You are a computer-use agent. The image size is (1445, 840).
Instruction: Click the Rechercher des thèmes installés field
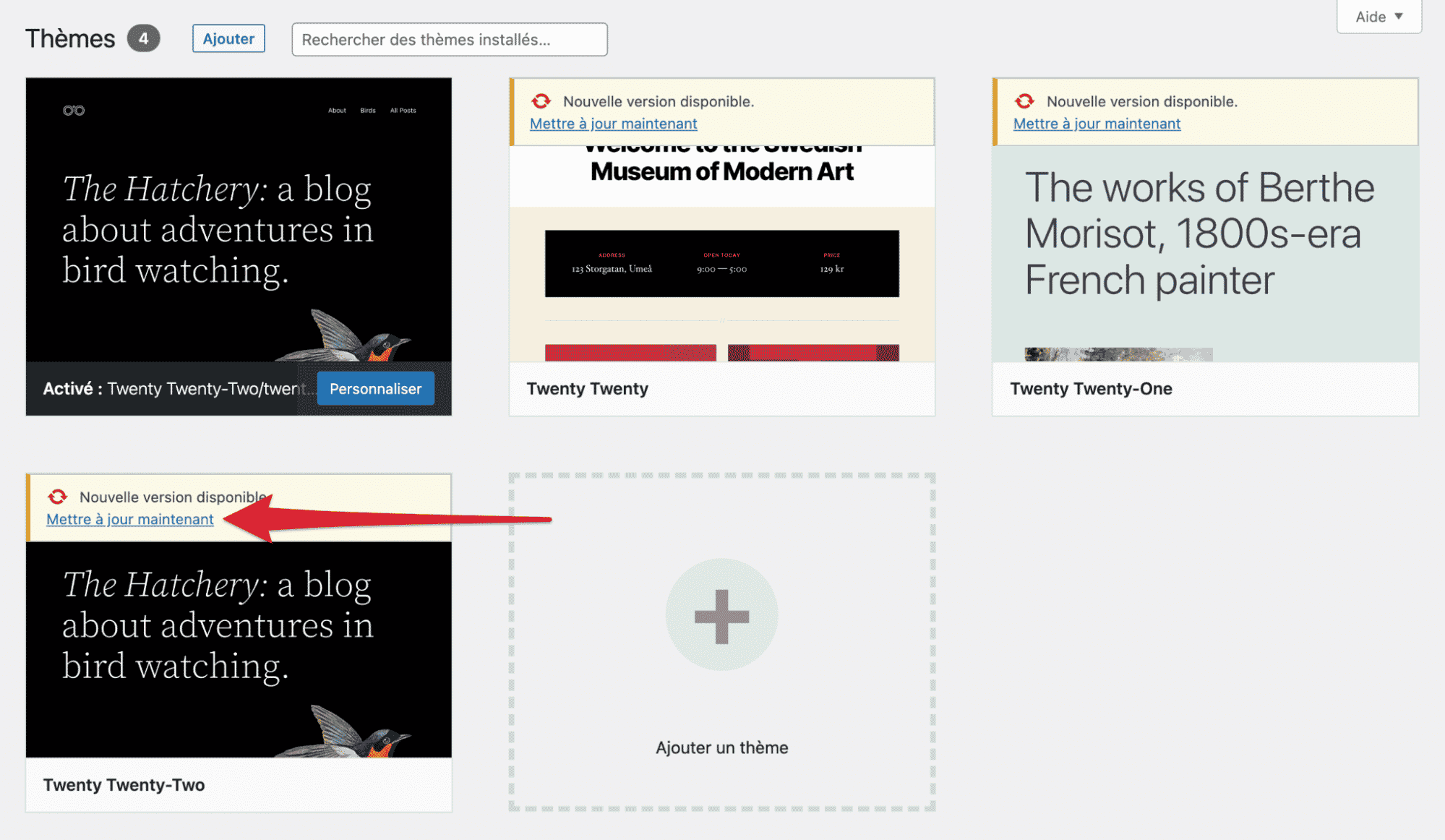449,40
